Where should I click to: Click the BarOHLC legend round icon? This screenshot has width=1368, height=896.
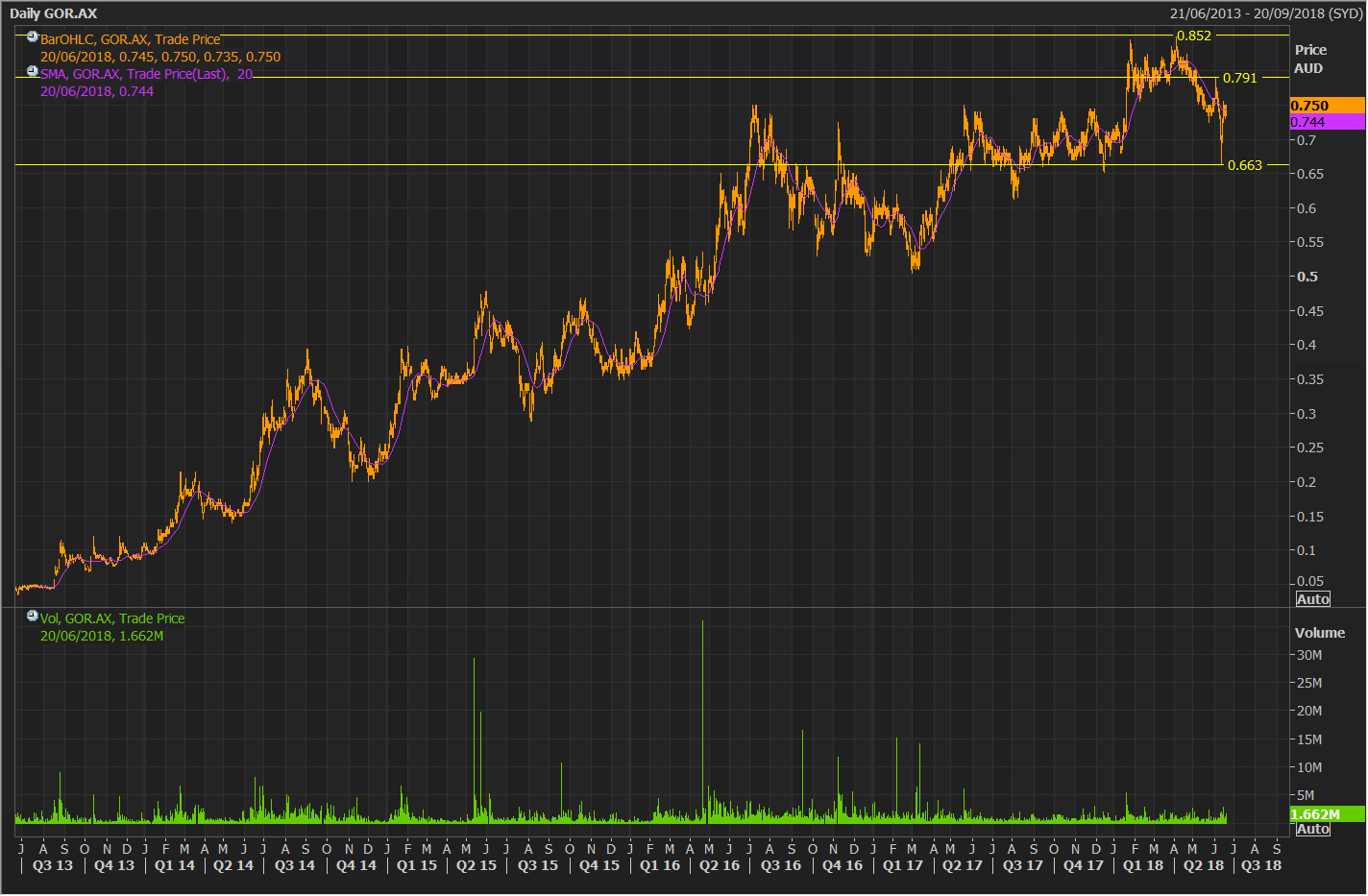(x=33, y=36)
